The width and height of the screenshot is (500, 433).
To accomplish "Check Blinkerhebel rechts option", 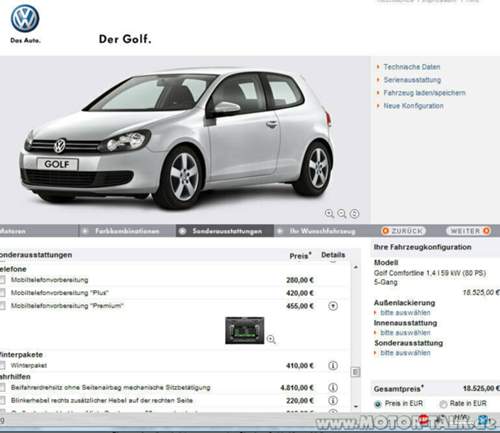I will pos(2,400).
